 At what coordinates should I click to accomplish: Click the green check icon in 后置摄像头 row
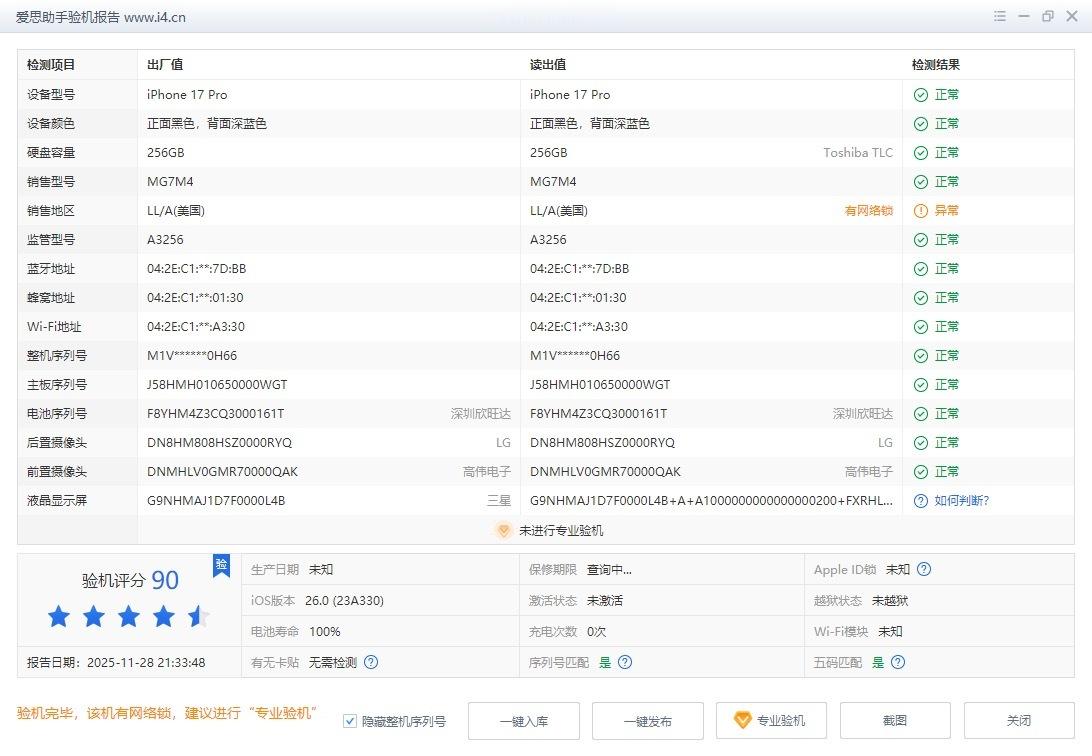click(921, 443)
